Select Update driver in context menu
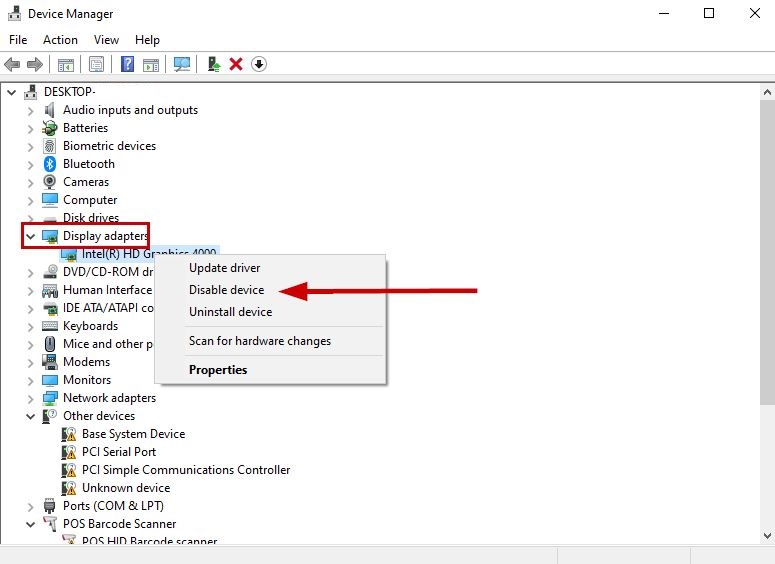The image size is (775, 564). (224, 268)
